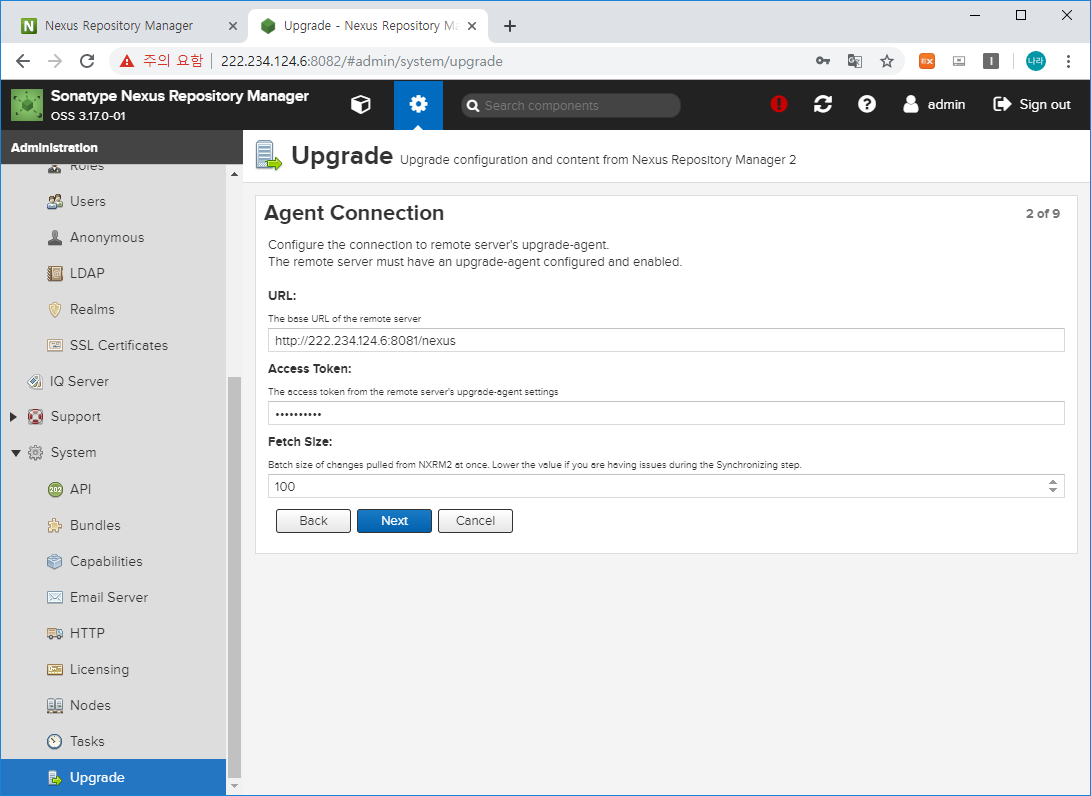Viewport: 1091px width, 796px height.
Task: Expand the Support tree node
Action: point(13,417)
